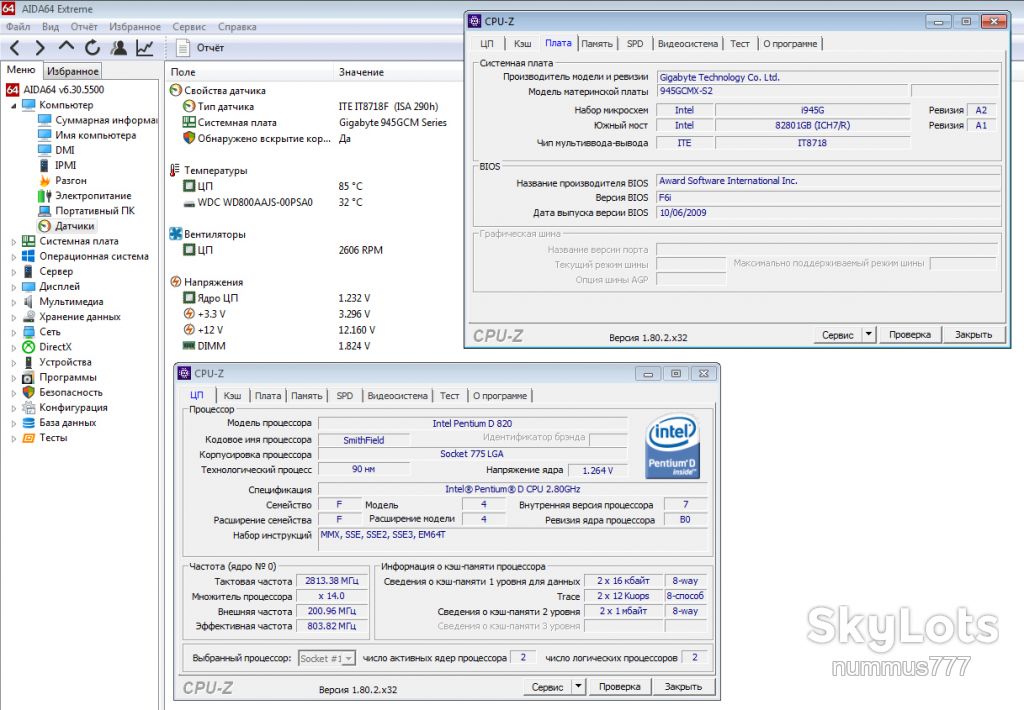Image resolution: width=1024 pixels, height=710 pixels.
Task: Open the user profile toolbar icon
Action: (118, 48)
